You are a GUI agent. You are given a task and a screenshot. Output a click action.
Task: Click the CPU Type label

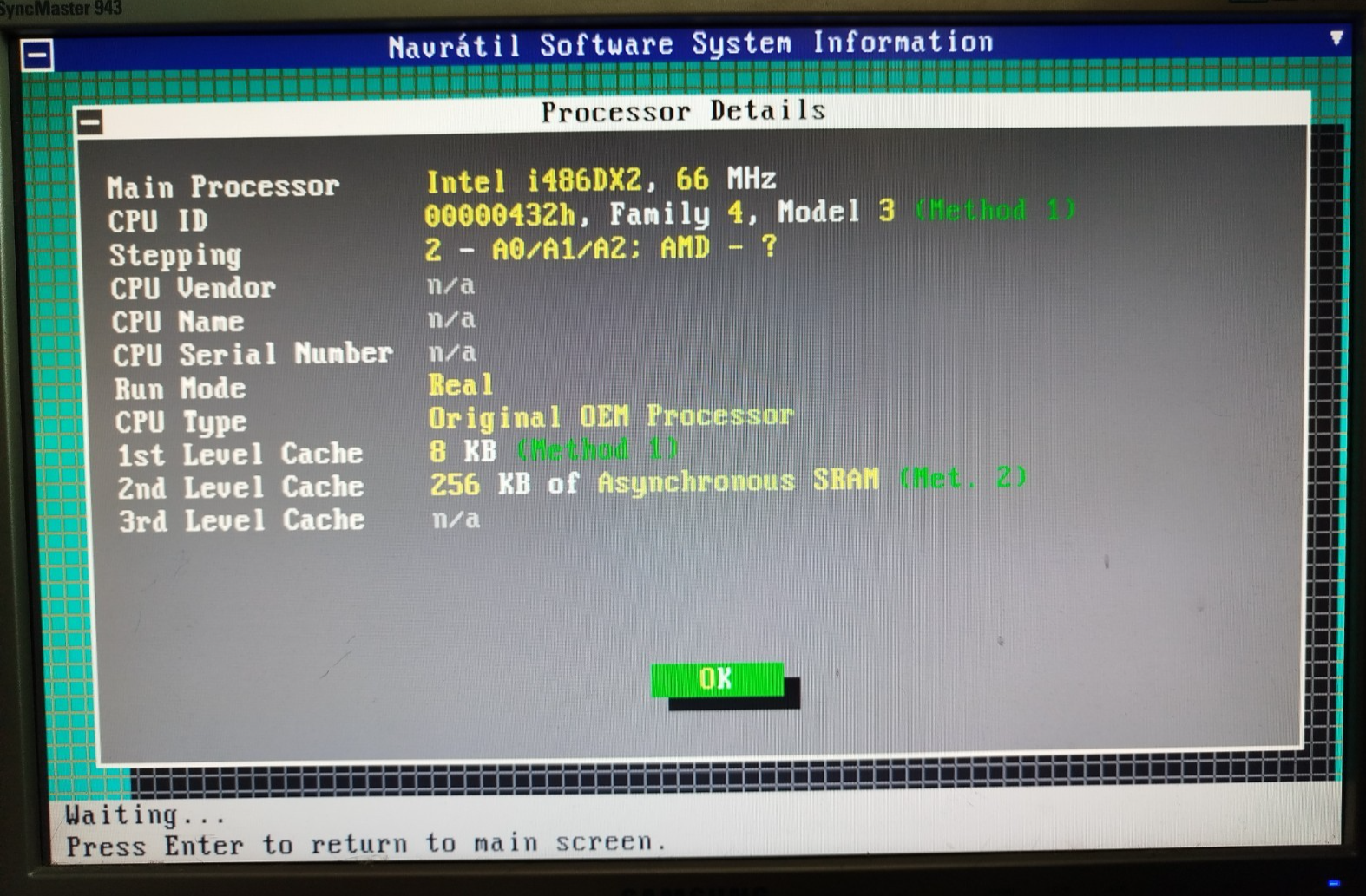pyautogui.click(x=181, y=422)
